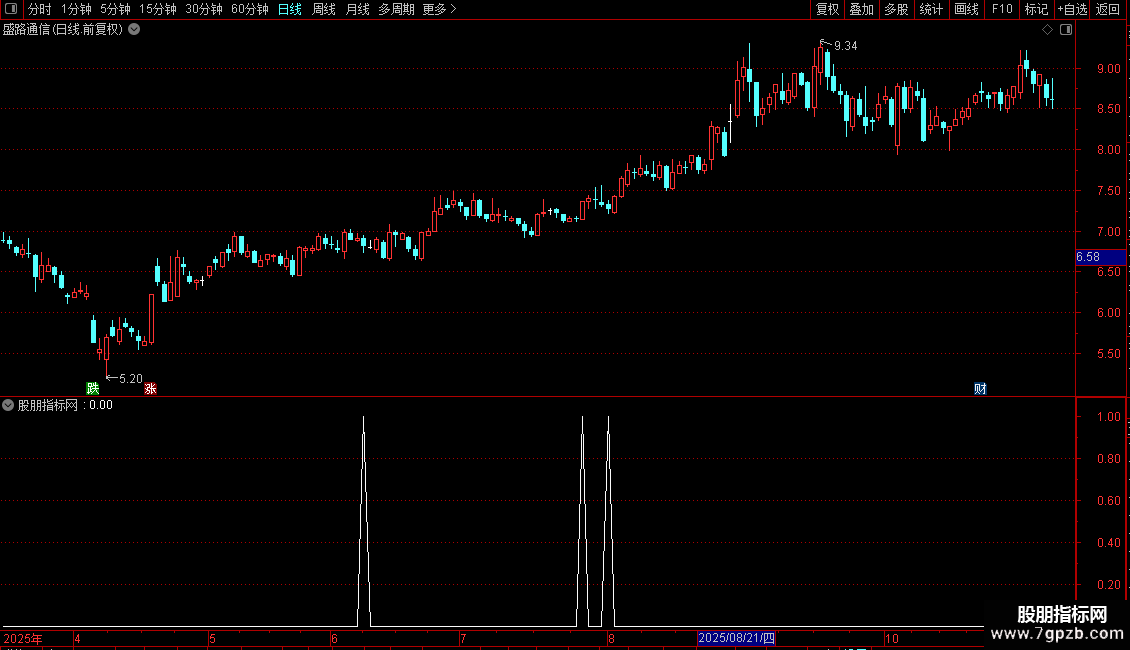This screenshot has width=1130, height=650.
Task: Click the 6.58 price axis cursor label
Action: (1100, 257)
